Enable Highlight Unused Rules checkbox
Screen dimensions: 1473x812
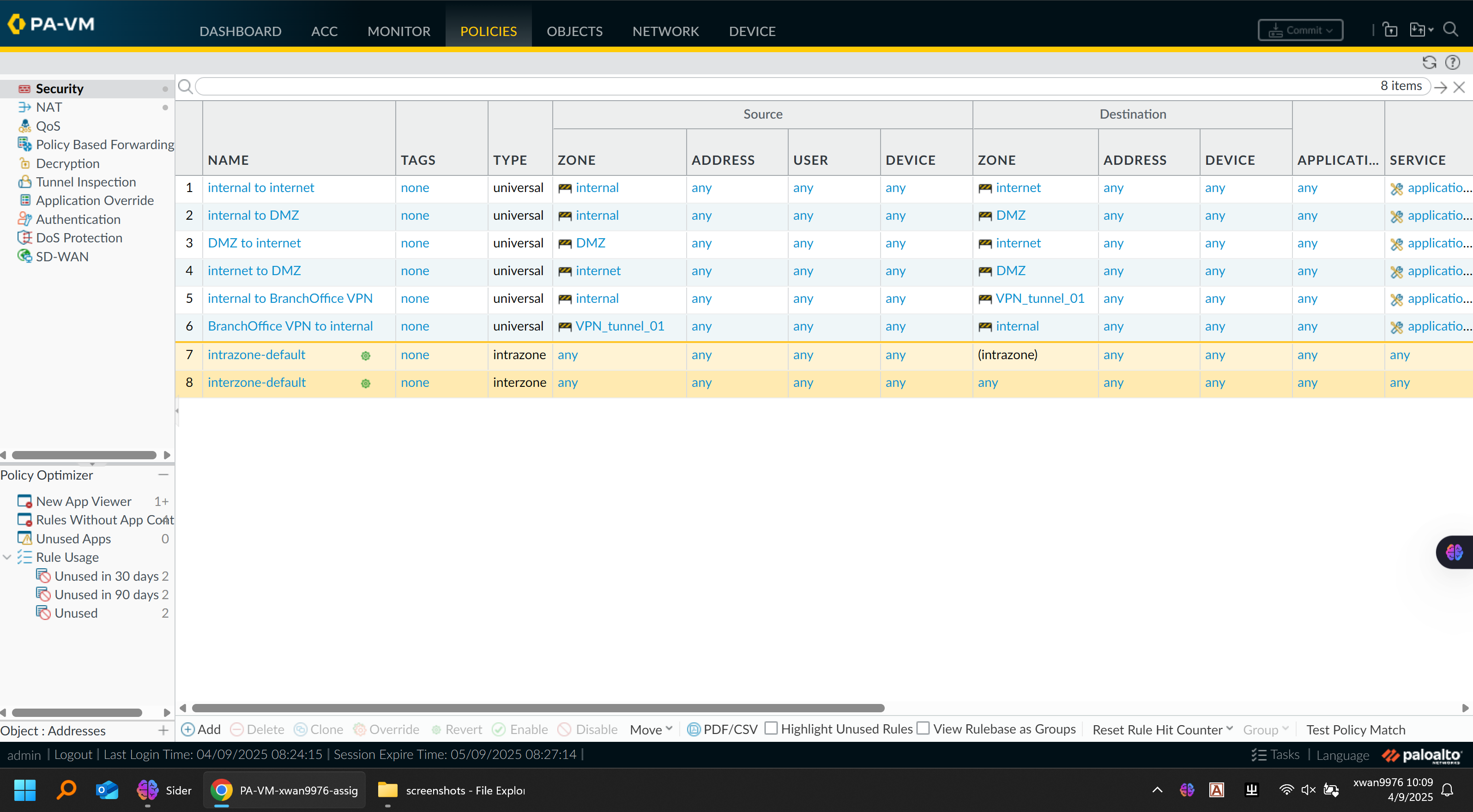click(772, 728)
